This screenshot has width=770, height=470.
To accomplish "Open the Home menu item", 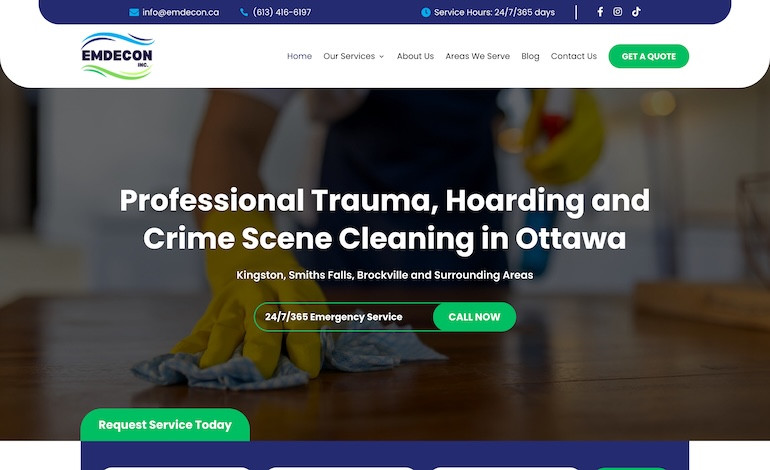I will [x=299, y=56].
